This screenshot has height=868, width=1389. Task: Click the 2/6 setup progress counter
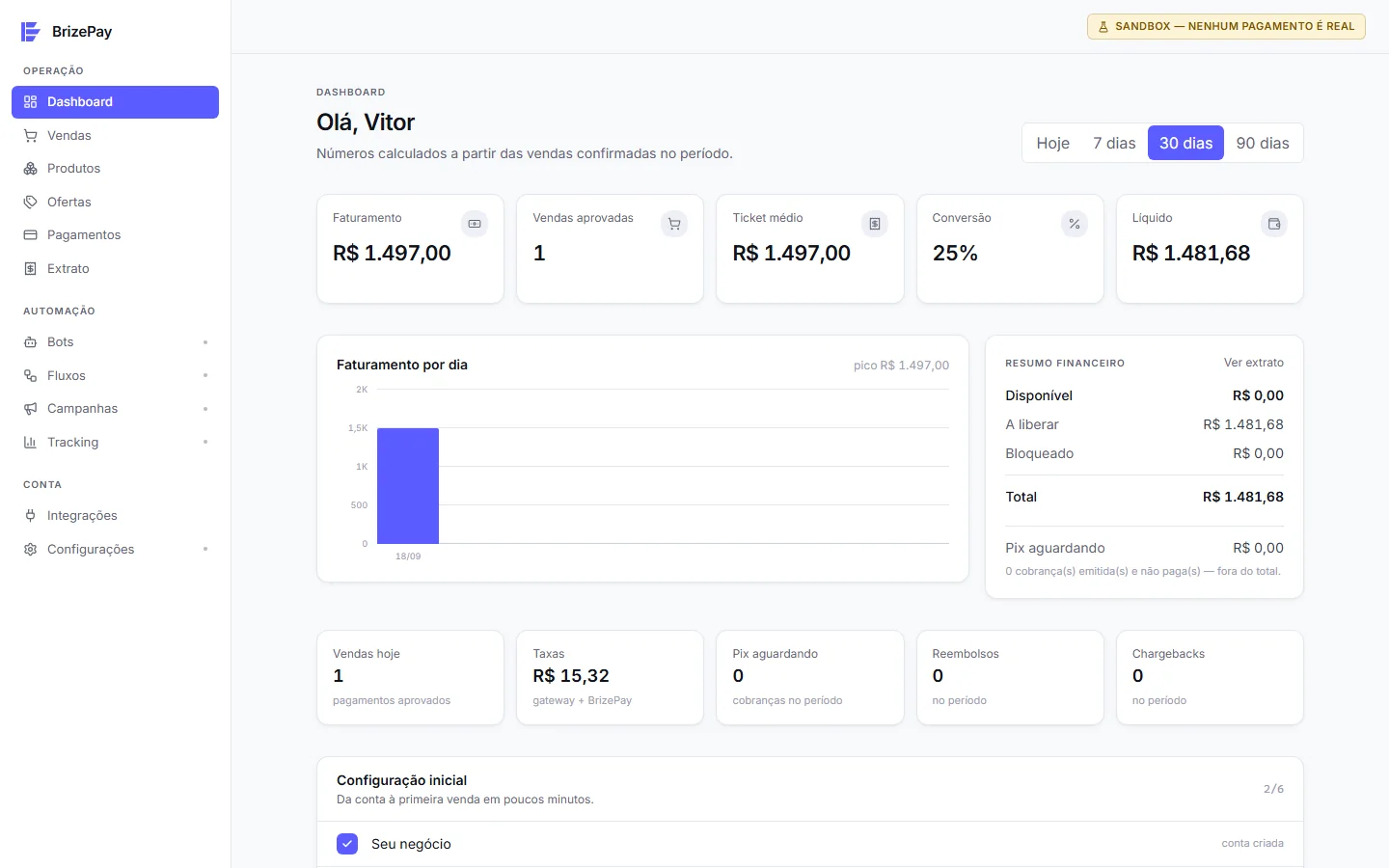pyautogui.click(x=1273, y=789)
